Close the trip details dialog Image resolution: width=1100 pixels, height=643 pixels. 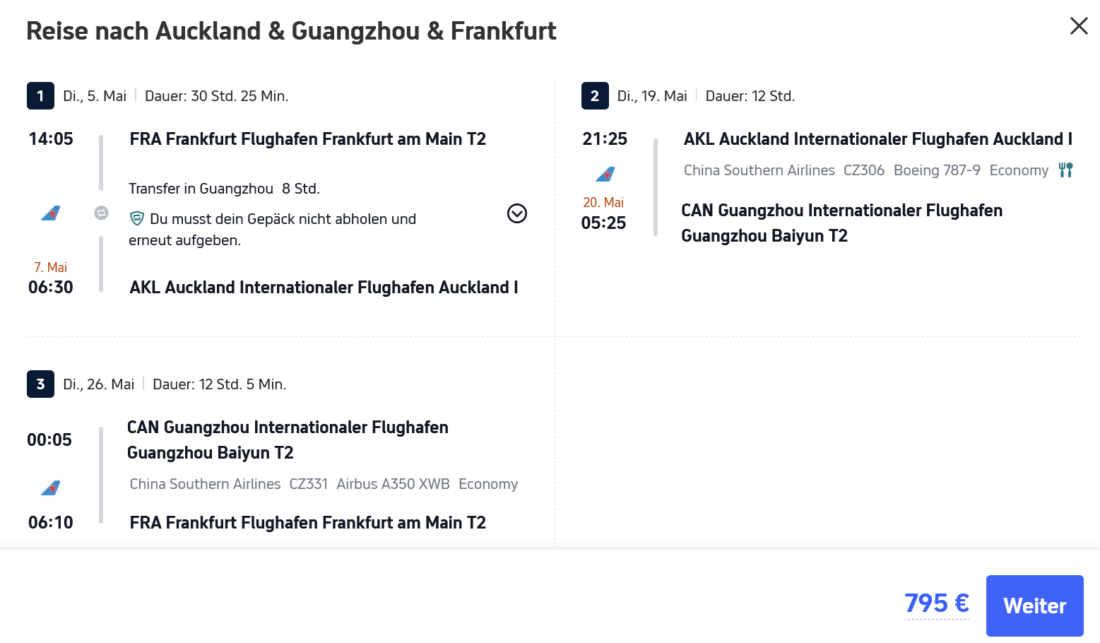tap(1079, 27)
